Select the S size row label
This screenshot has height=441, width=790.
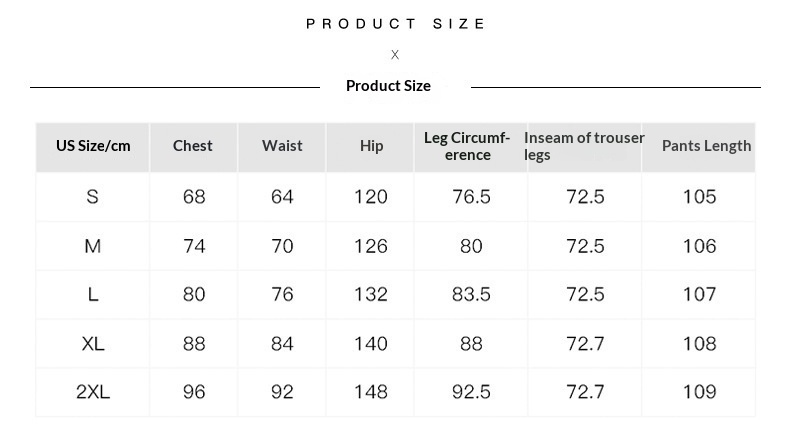click(93, 197)
